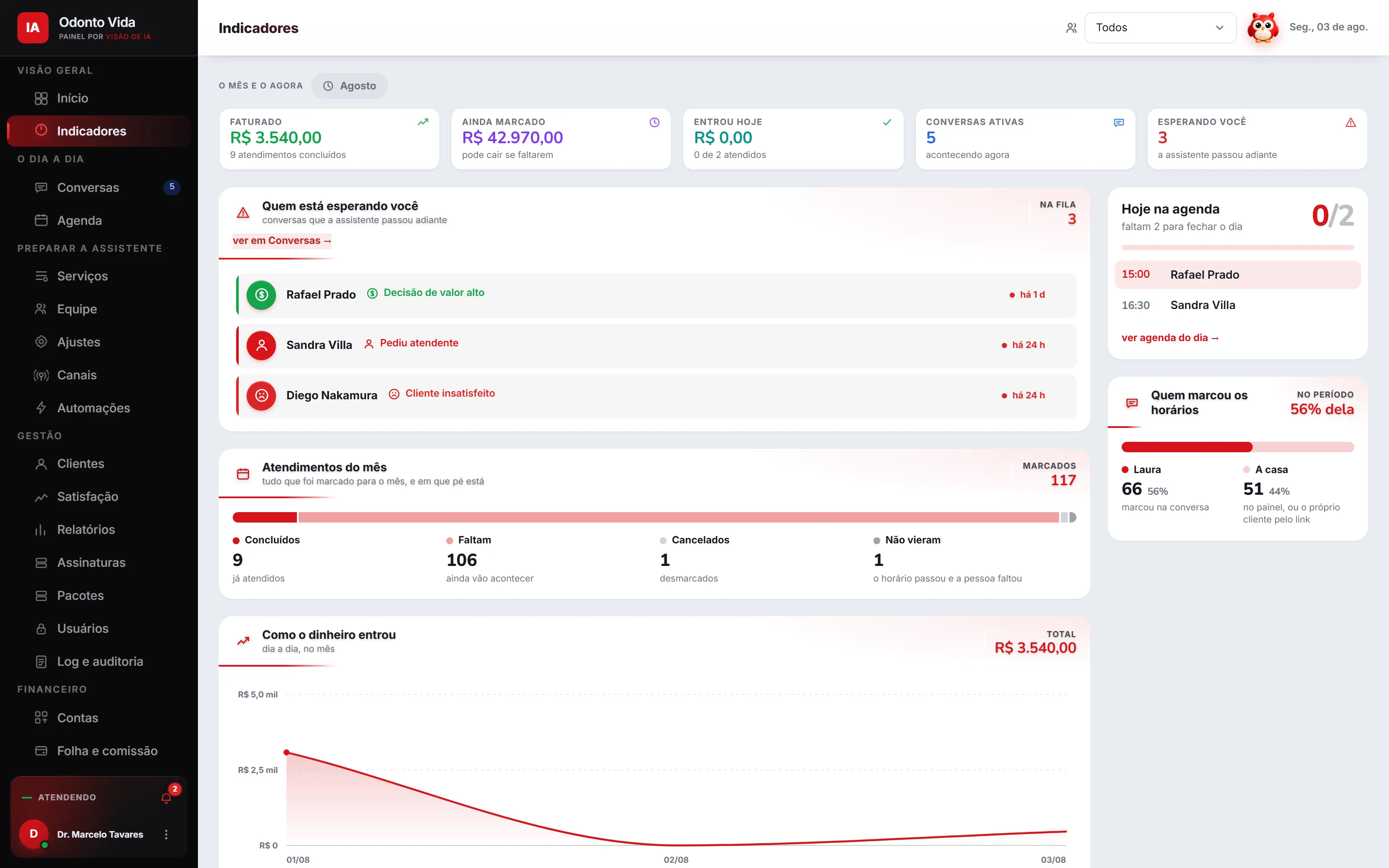
Task: Open Automações in the sidebar
Action: click(x=99, y=408)
